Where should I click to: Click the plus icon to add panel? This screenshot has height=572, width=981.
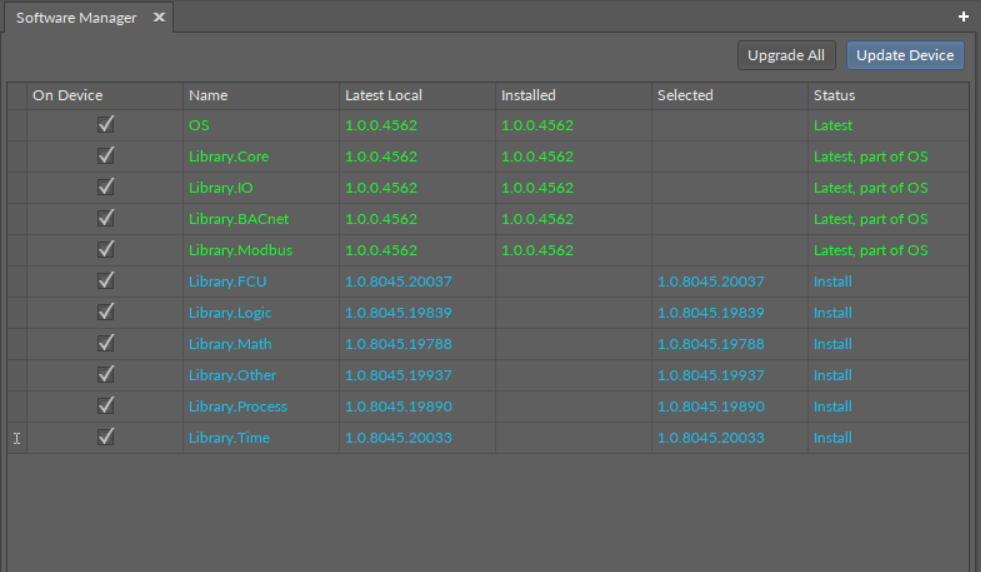pos(964,17)
